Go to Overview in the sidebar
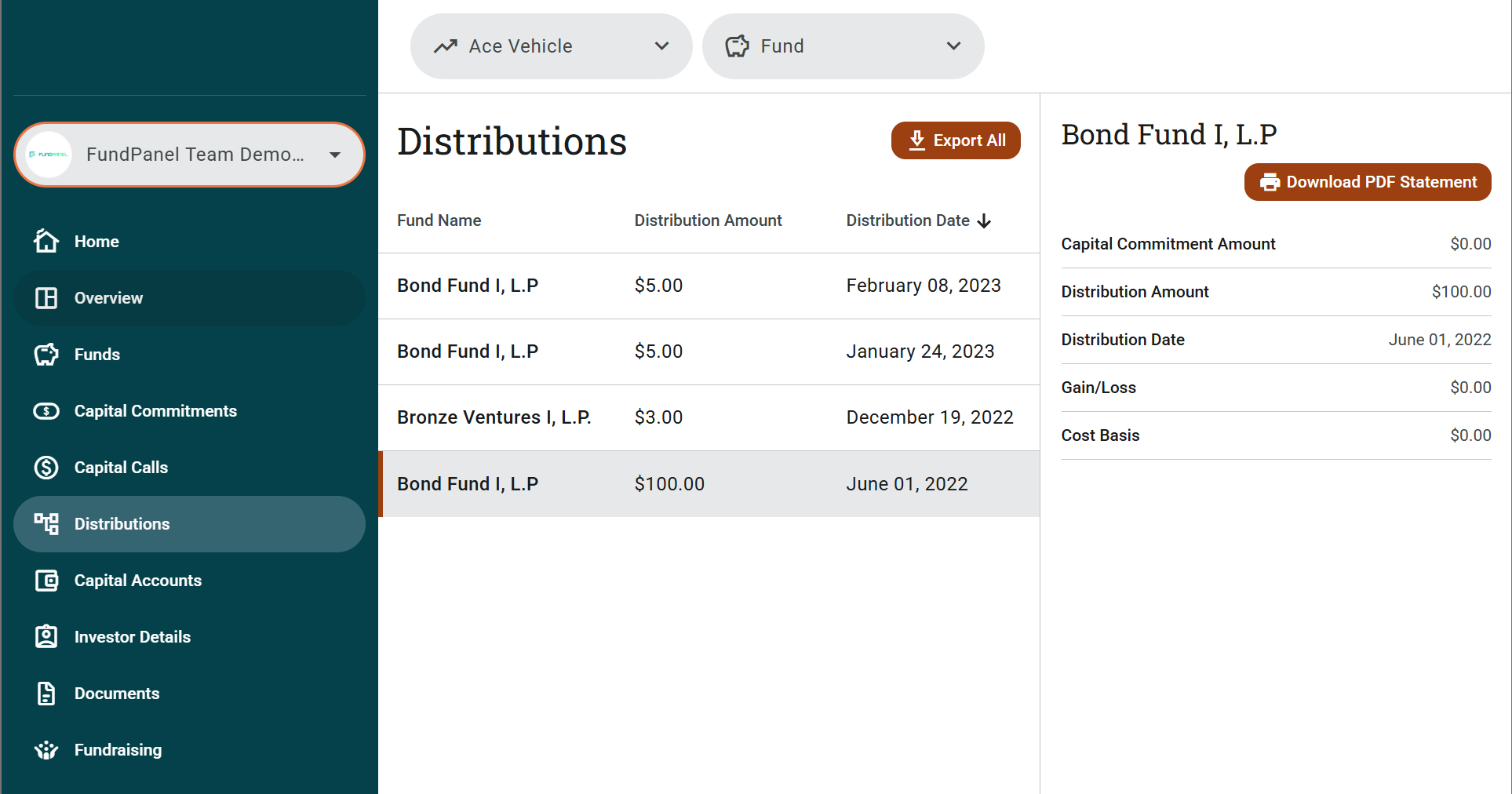Viewport: 1512px width, 794px height. click(189, 298)
